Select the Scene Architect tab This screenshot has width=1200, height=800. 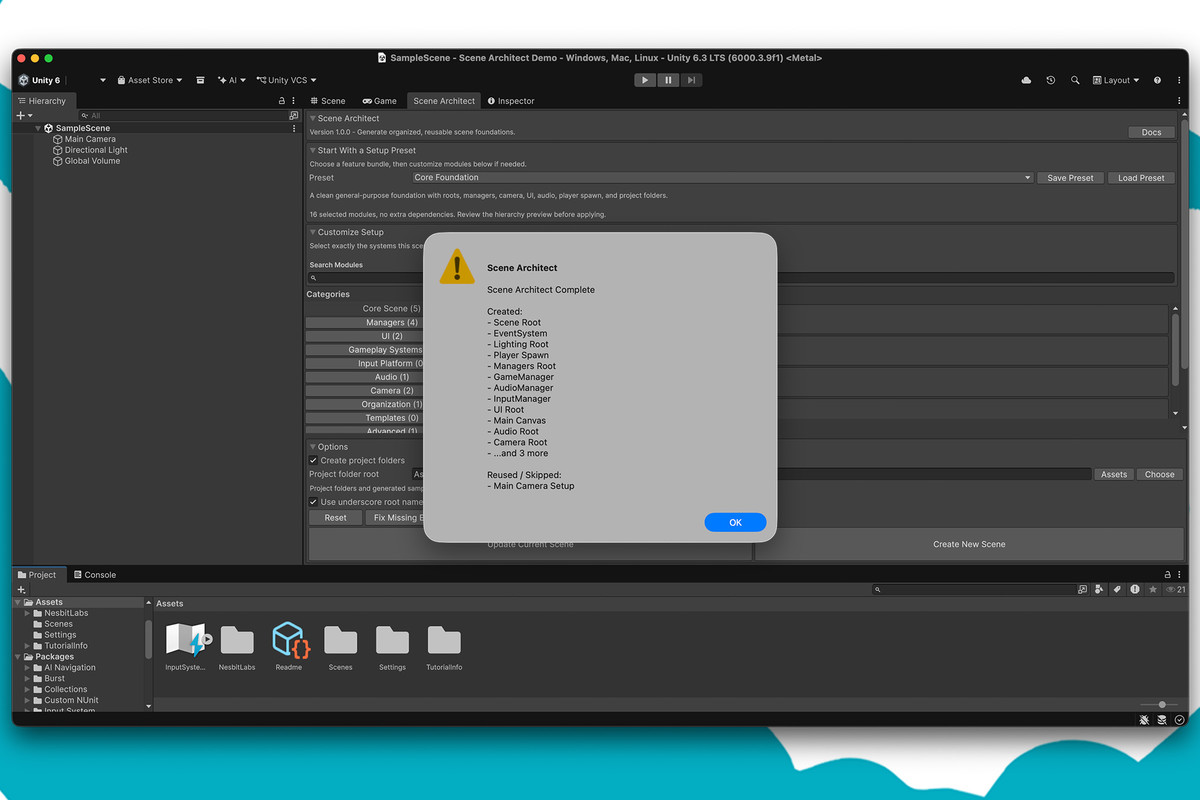[444, 101]
